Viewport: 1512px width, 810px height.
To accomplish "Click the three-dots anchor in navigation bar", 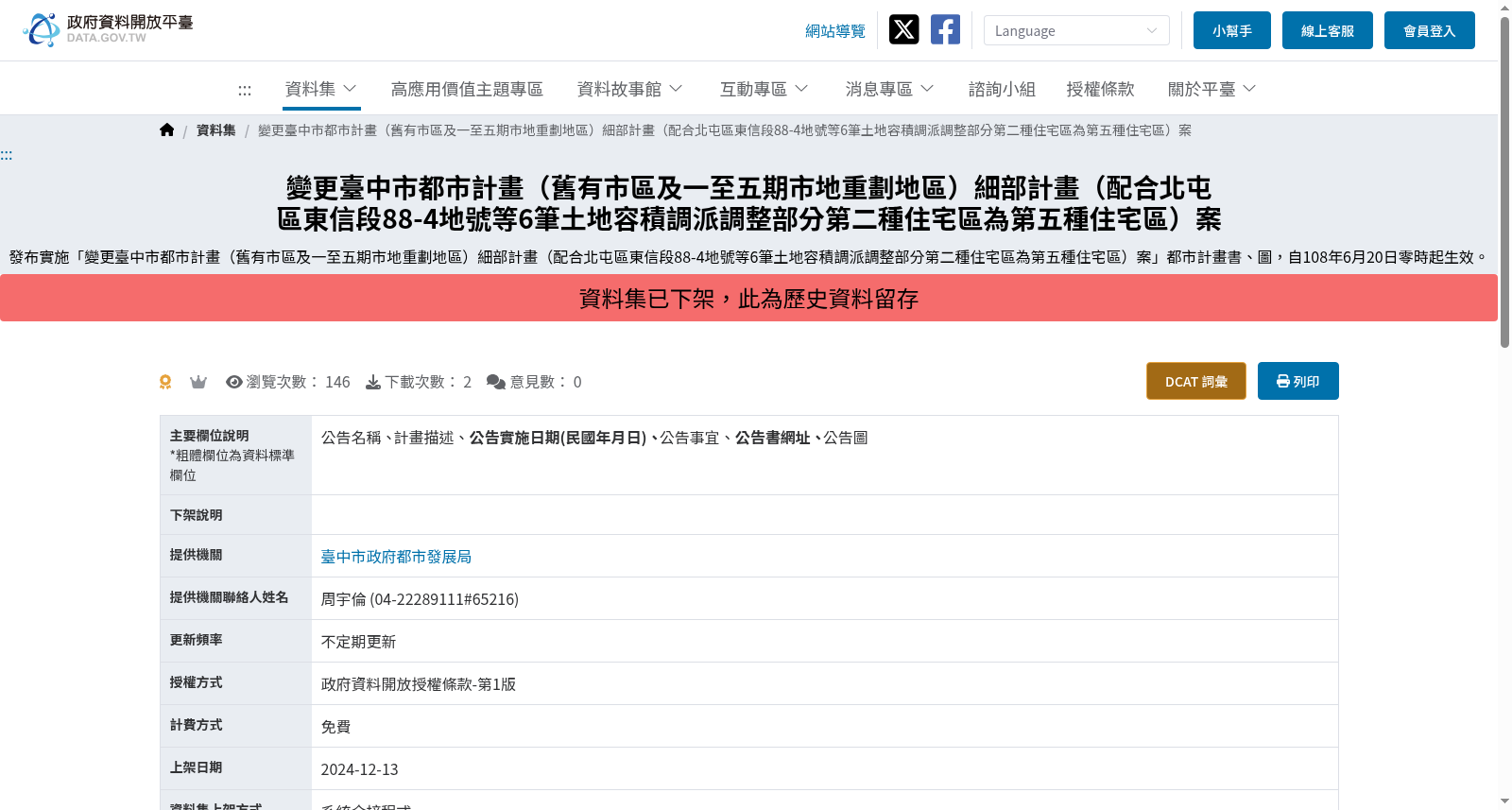I will 245,90.
